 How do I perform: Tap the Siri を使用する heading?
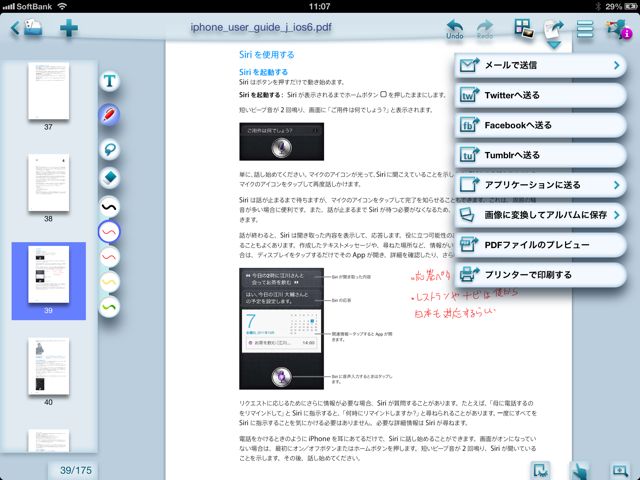[267, 55]
